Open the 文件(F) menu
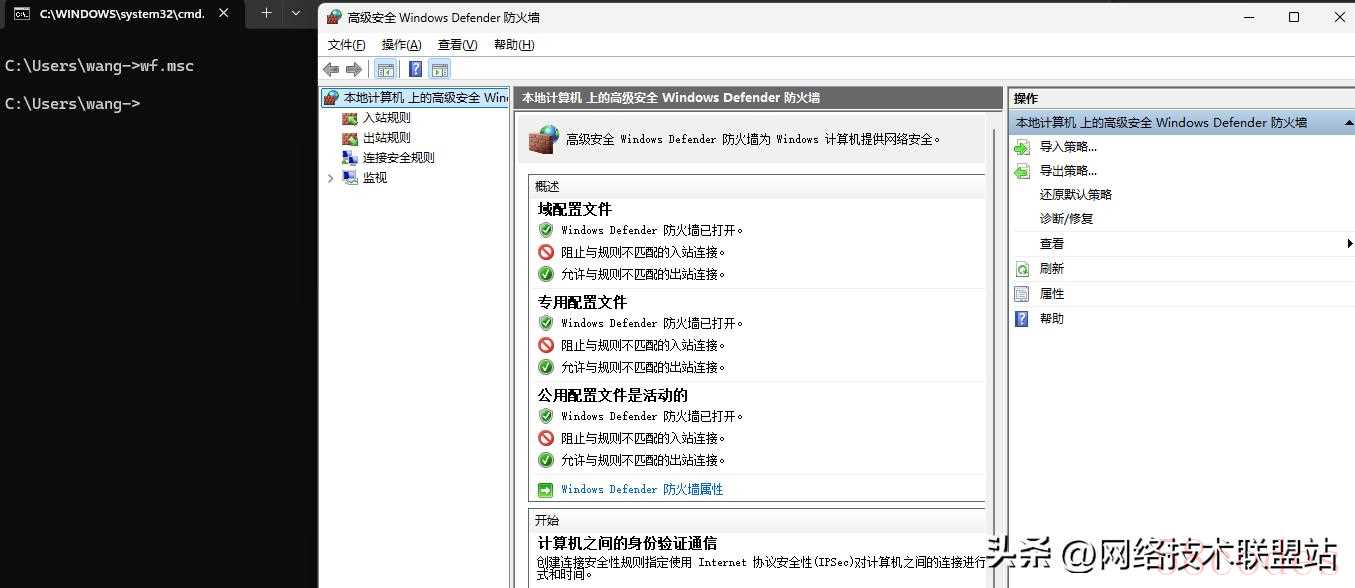The image size is (1355, 588). (x=346, y=45)
